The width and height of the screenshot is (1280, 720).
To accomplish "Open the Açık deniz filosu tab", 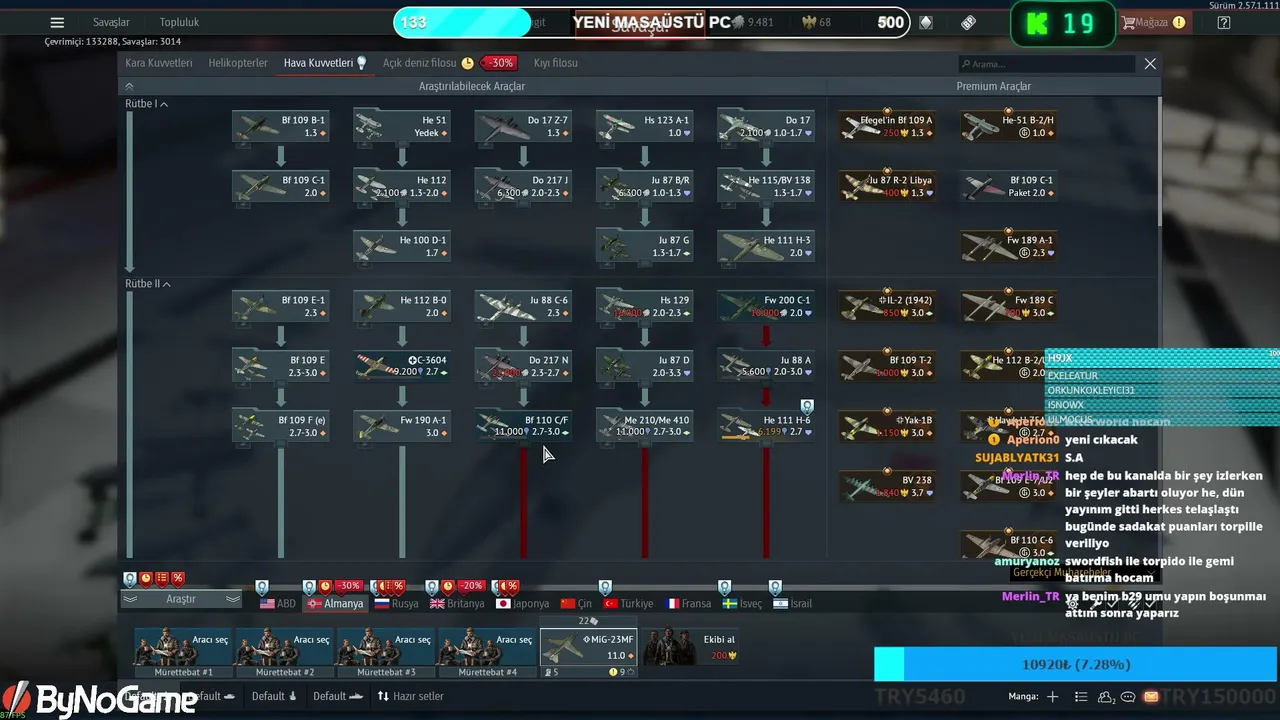I will pos(420,63).
